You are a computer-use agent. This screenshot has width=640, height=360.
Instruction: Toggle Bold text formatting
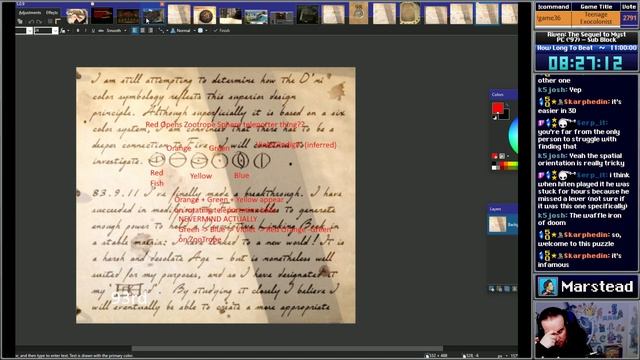click(78, 31)
